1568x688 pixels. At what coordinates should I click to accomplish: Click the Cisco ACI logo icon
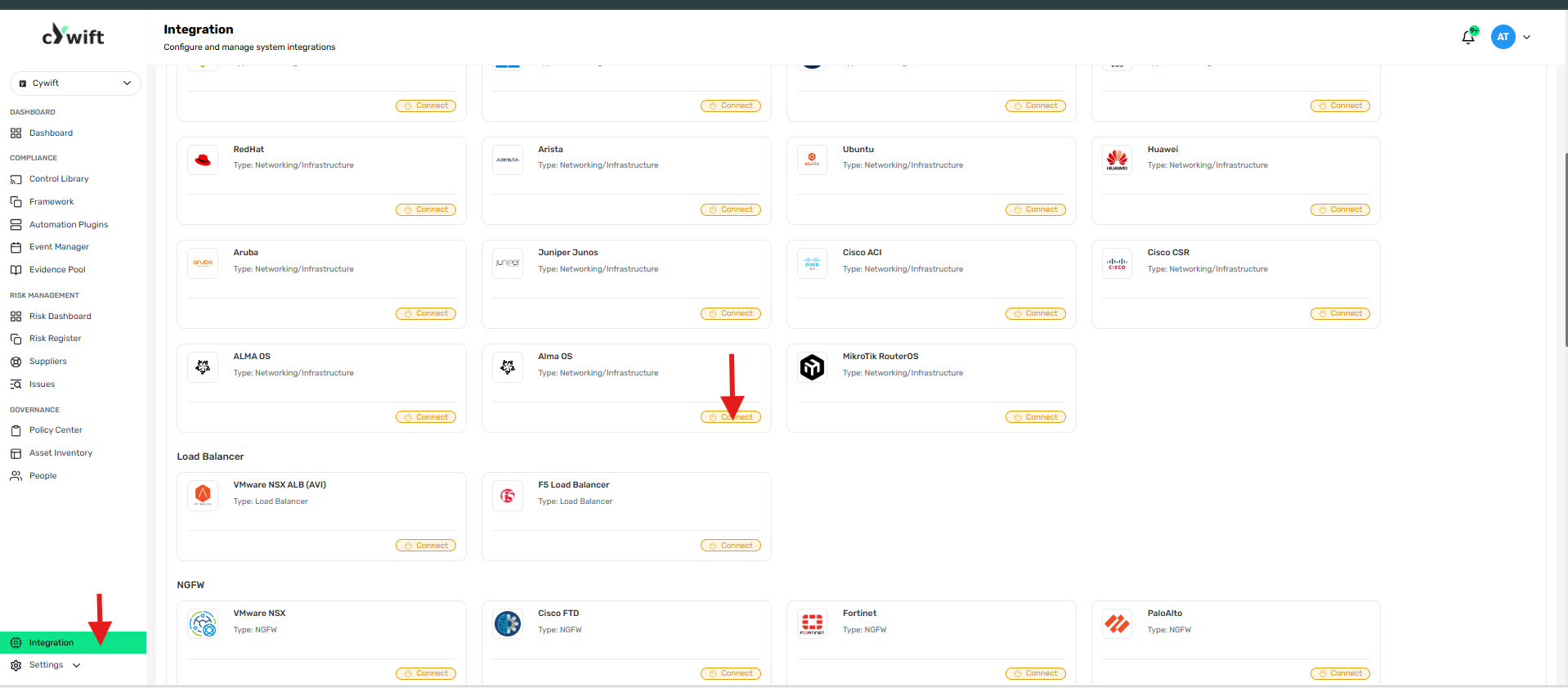pyautogui.click(x=812, y=263)
